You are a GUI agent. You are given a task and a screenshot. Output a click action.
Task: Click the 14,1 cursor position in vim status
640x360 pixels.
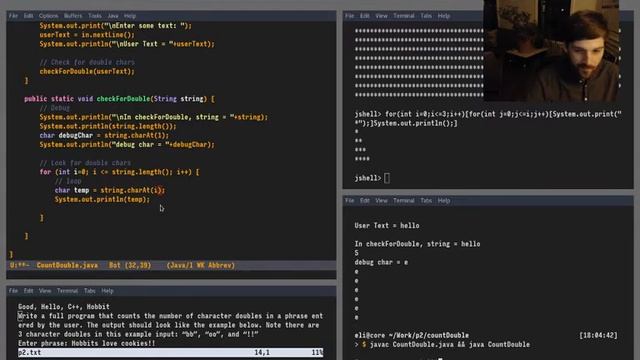(262, 352)
